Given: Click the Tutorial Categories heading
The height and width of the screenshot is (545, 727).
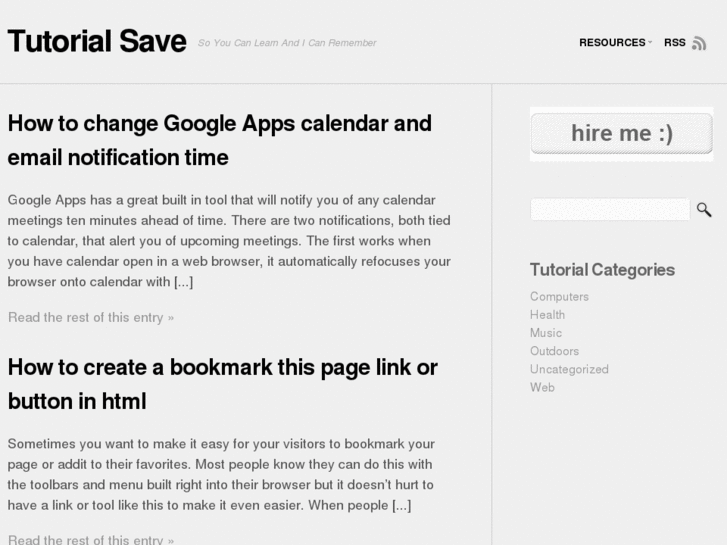Looking at the screenshot, I should pos(602,269).
